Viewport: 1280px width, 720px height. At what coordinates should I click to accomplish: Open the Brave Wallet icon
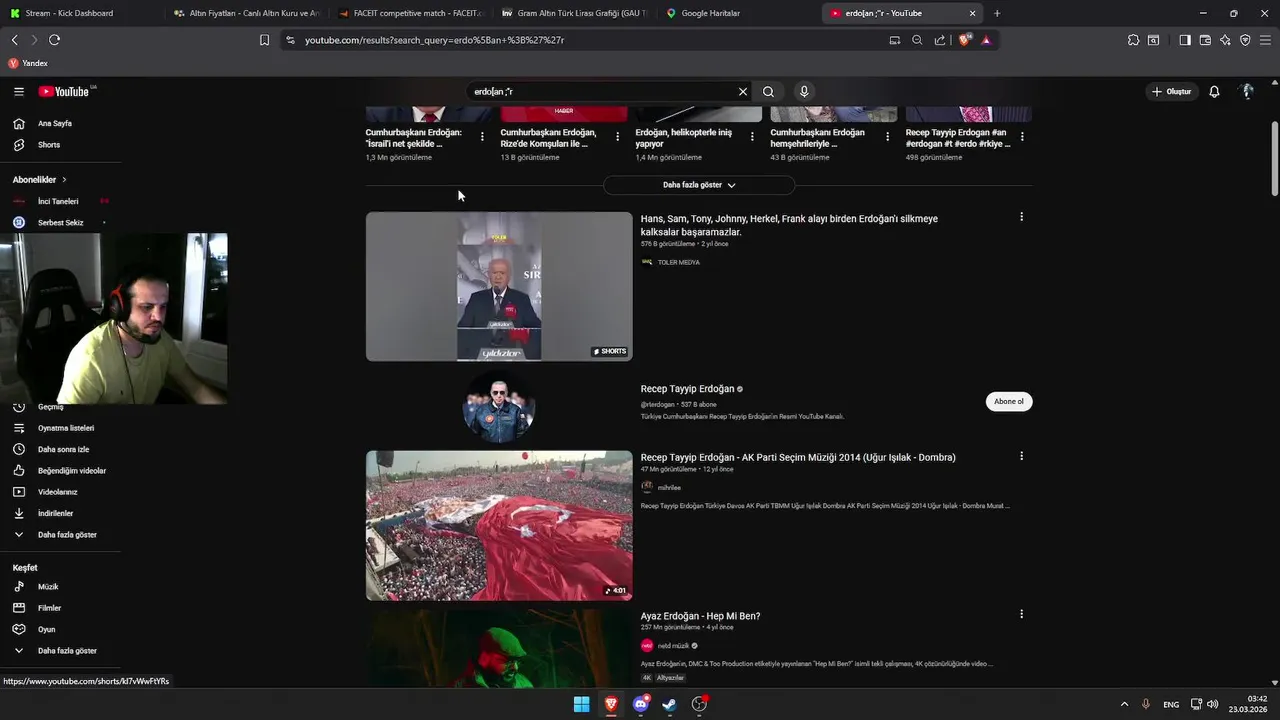(x=1205, y=40)
